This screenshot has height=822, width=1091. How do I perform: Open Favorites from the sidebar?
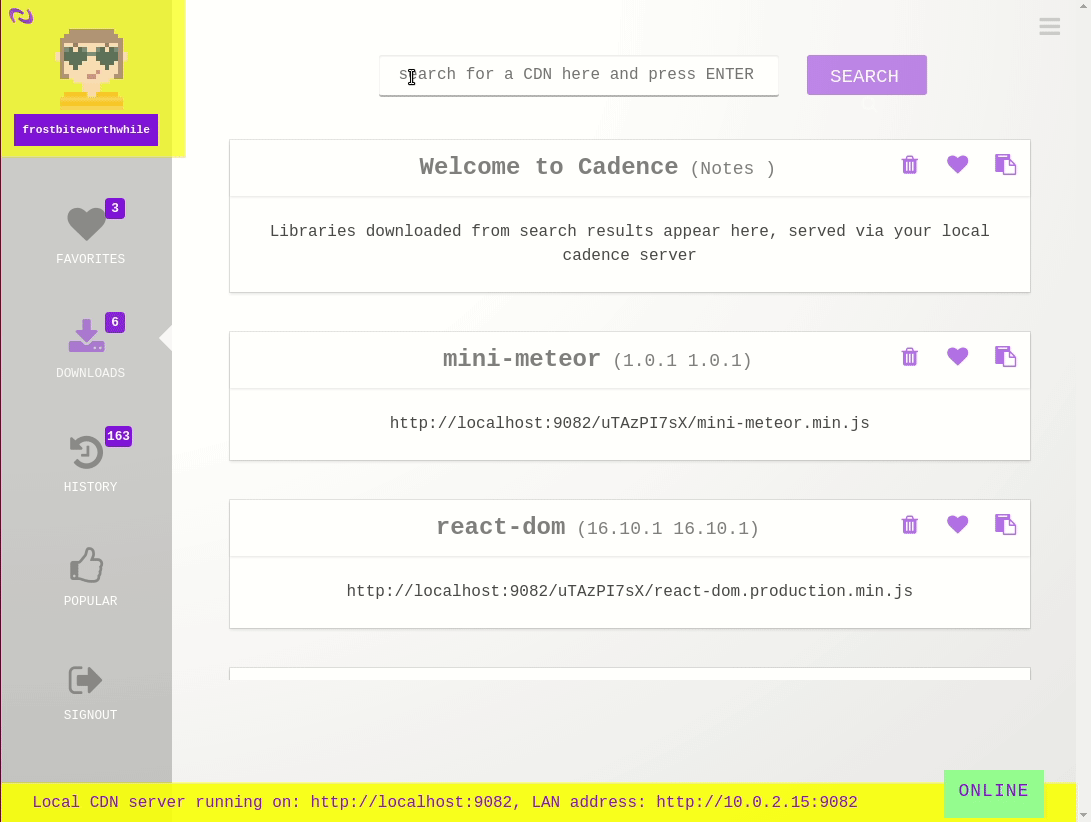(x=86, y=224)
